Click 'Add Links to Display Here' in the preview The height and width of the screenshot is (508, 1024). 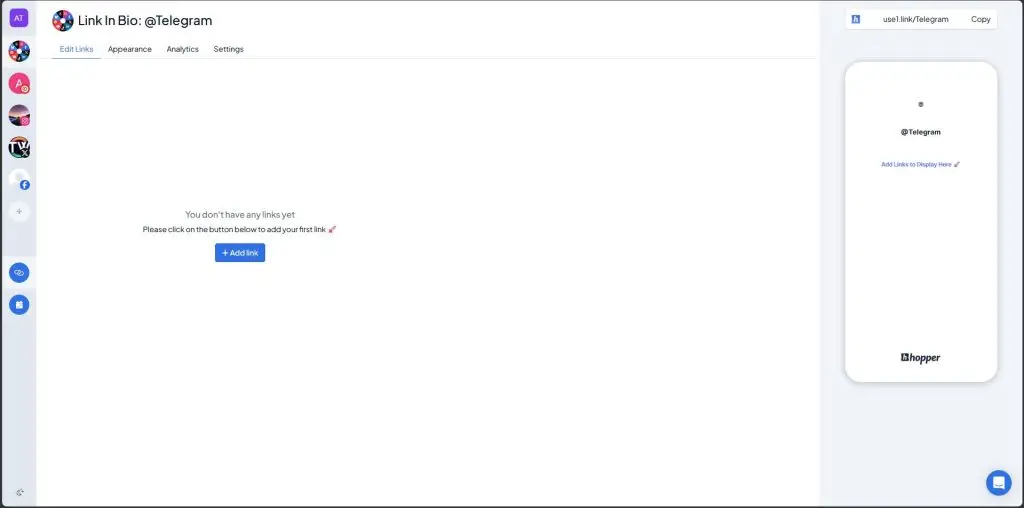point(921,165)
